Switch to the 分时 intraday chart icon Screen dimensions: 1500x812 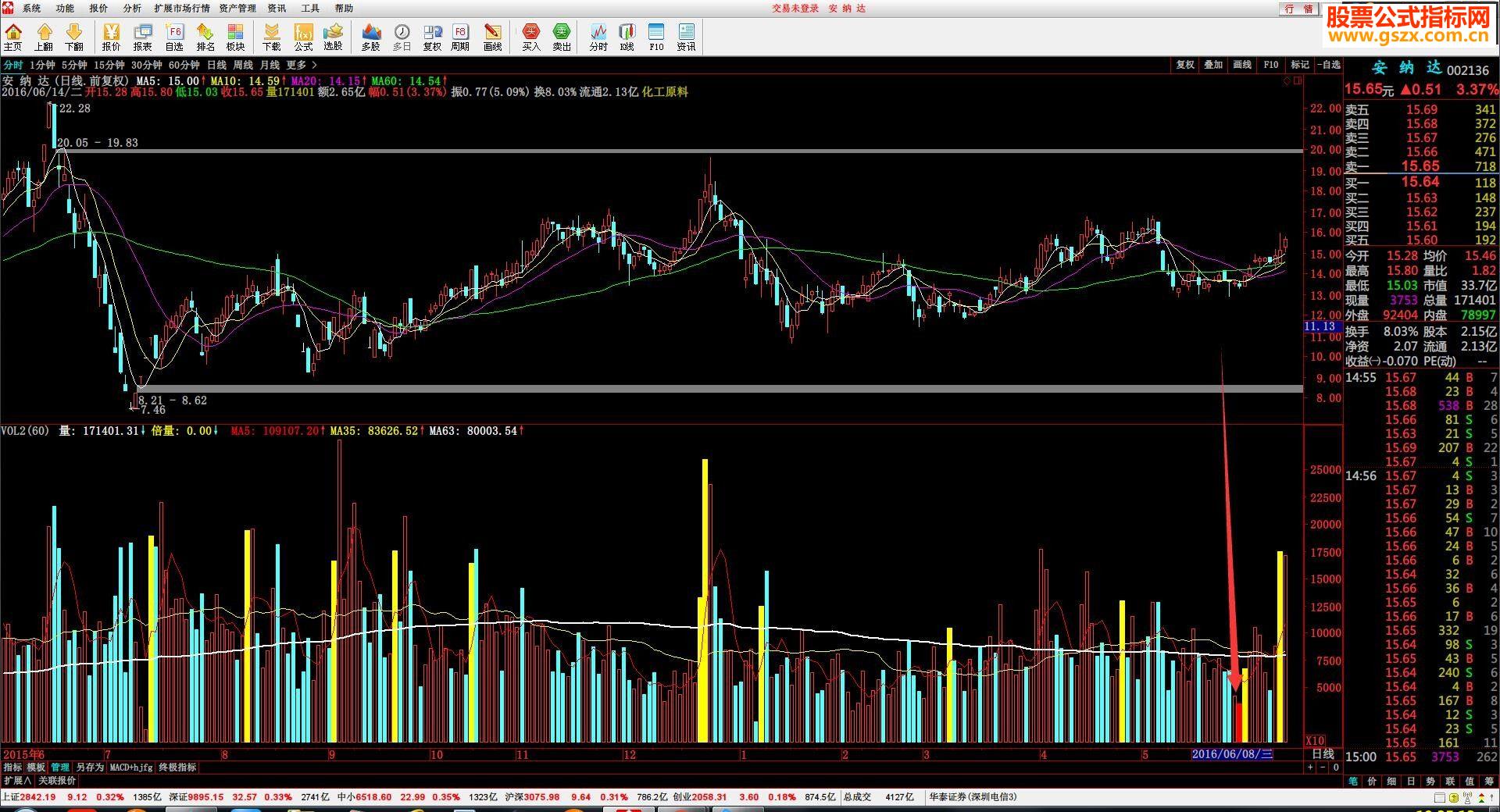[598, 37]
